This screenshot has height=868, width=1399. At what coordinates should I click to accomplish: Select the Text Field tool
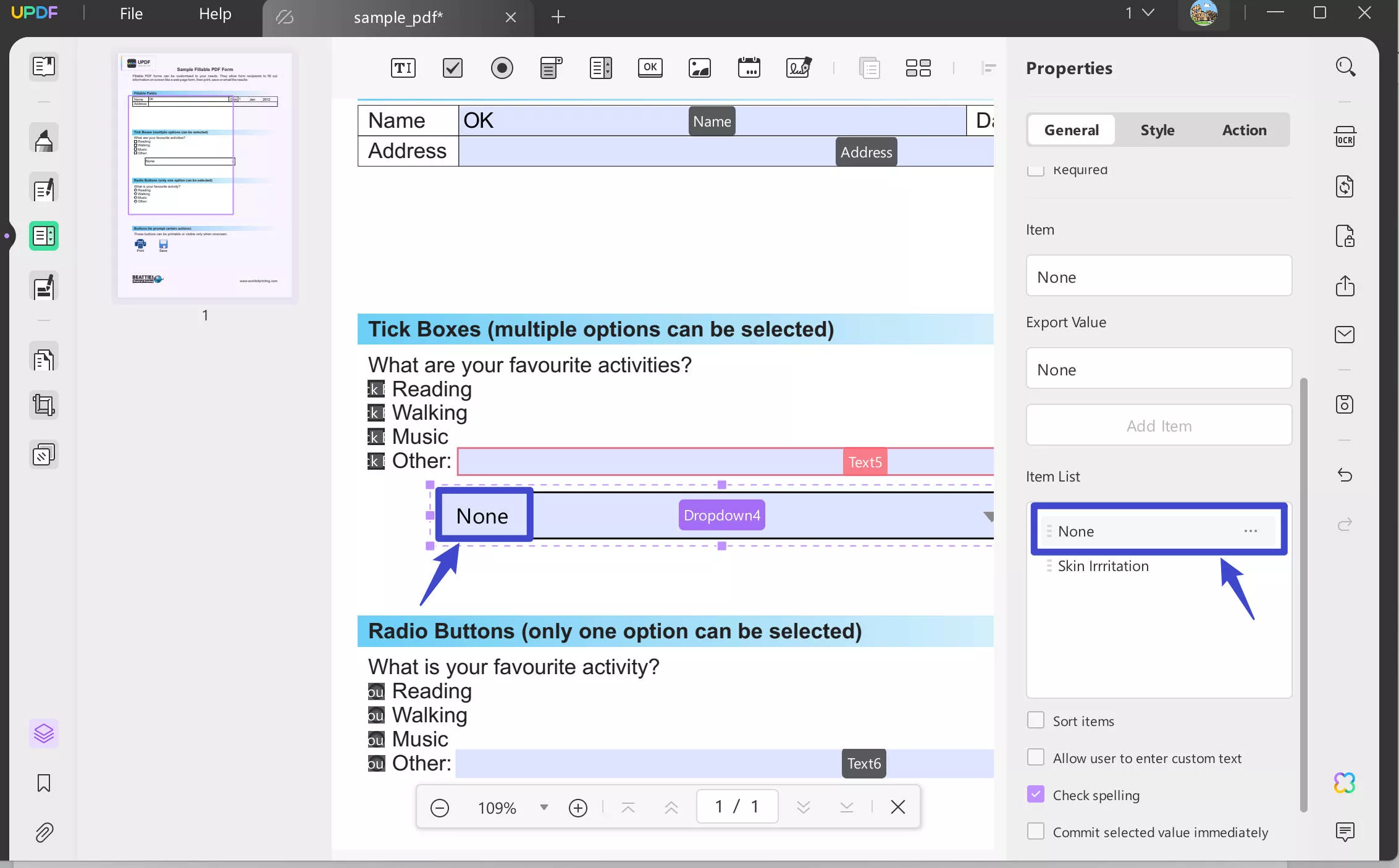[403, 67]
